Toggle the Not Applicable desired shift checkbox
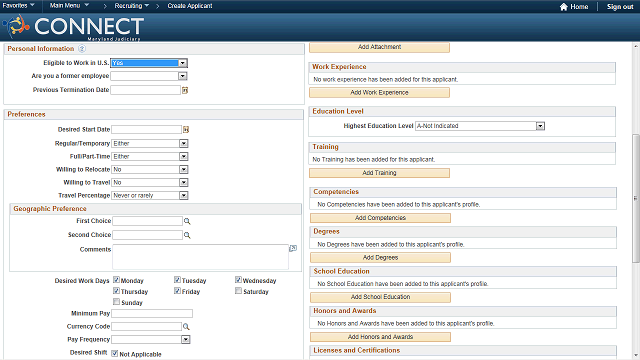The image size is (640, 360). tap(115, 353)
